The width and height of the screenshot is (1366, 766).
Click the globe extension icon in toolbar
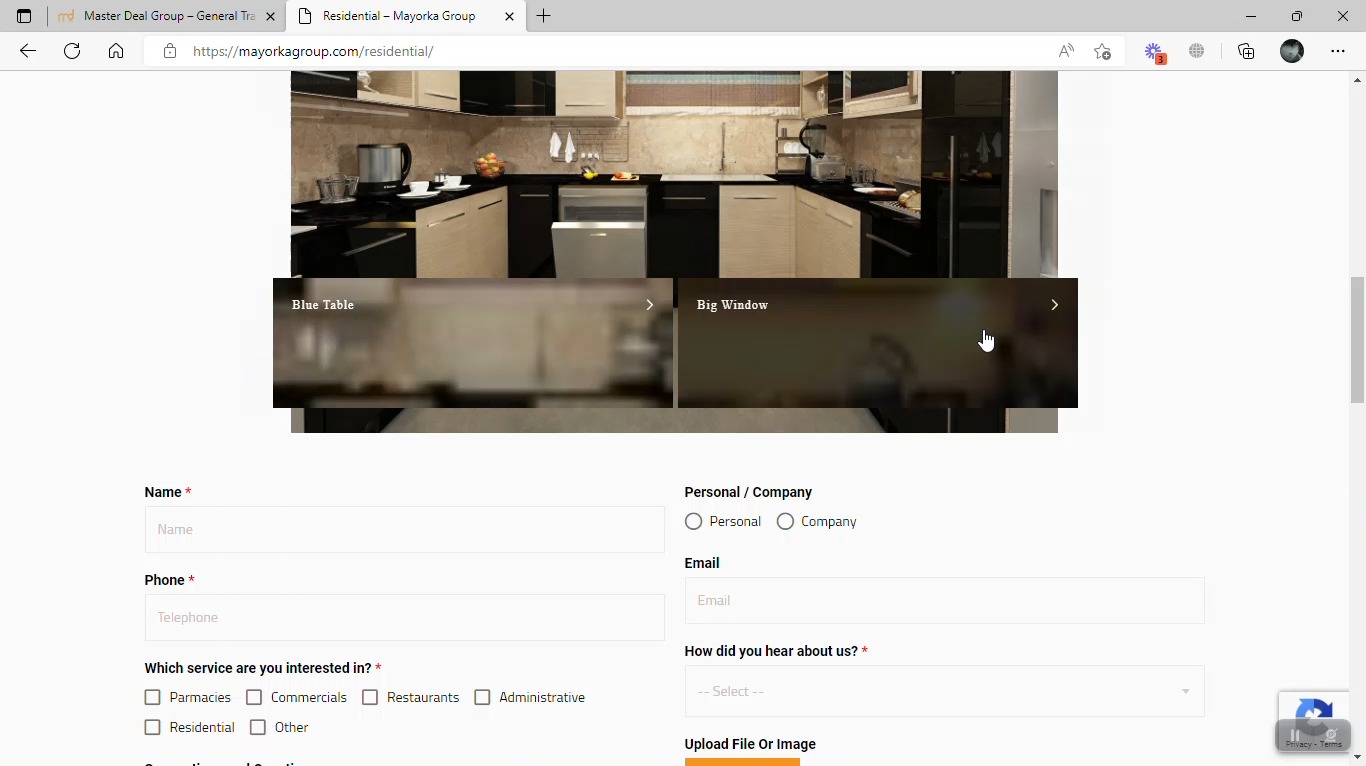point(1196,51)
